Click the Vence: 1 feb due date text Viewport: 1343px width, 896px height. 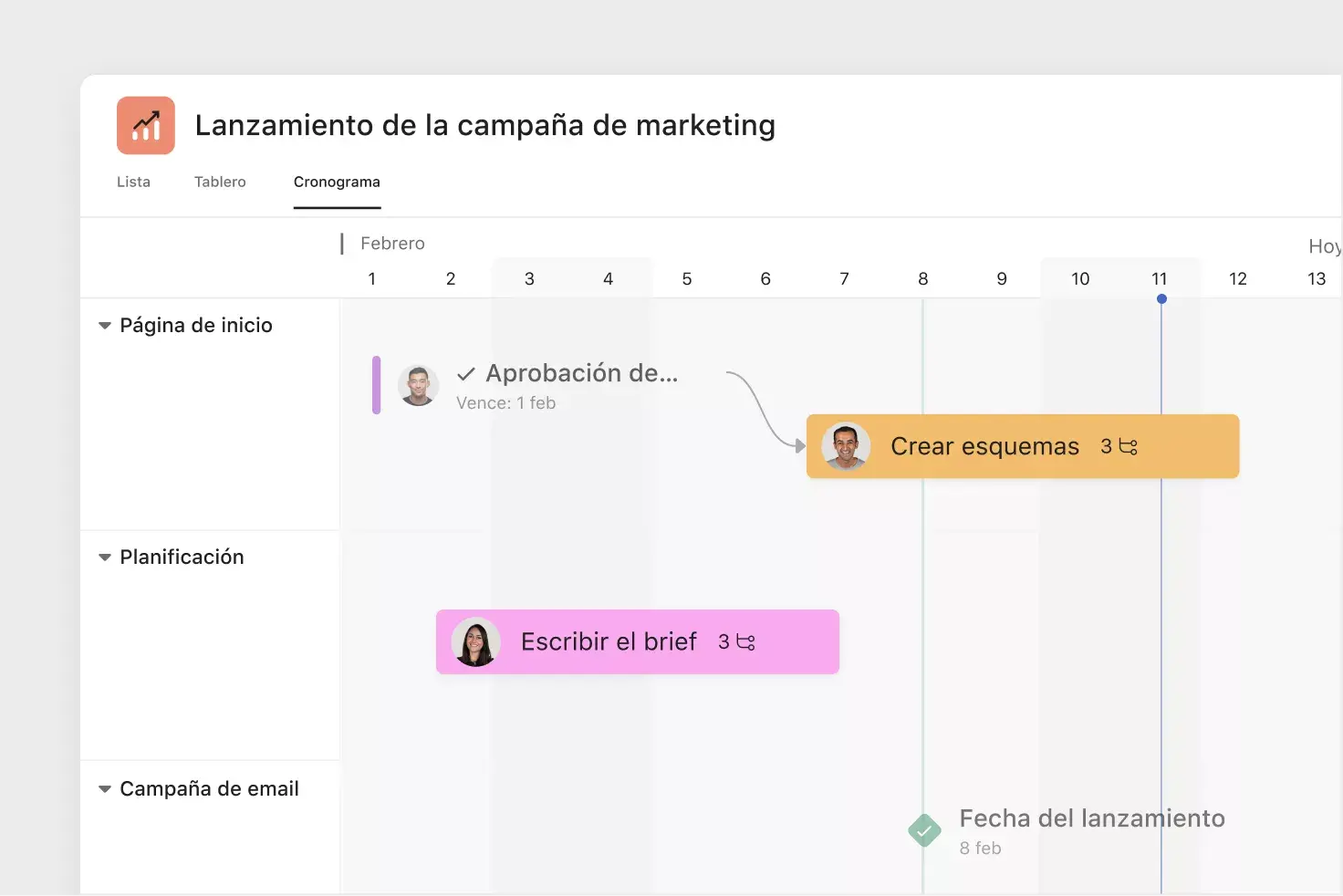coord(506,402)
